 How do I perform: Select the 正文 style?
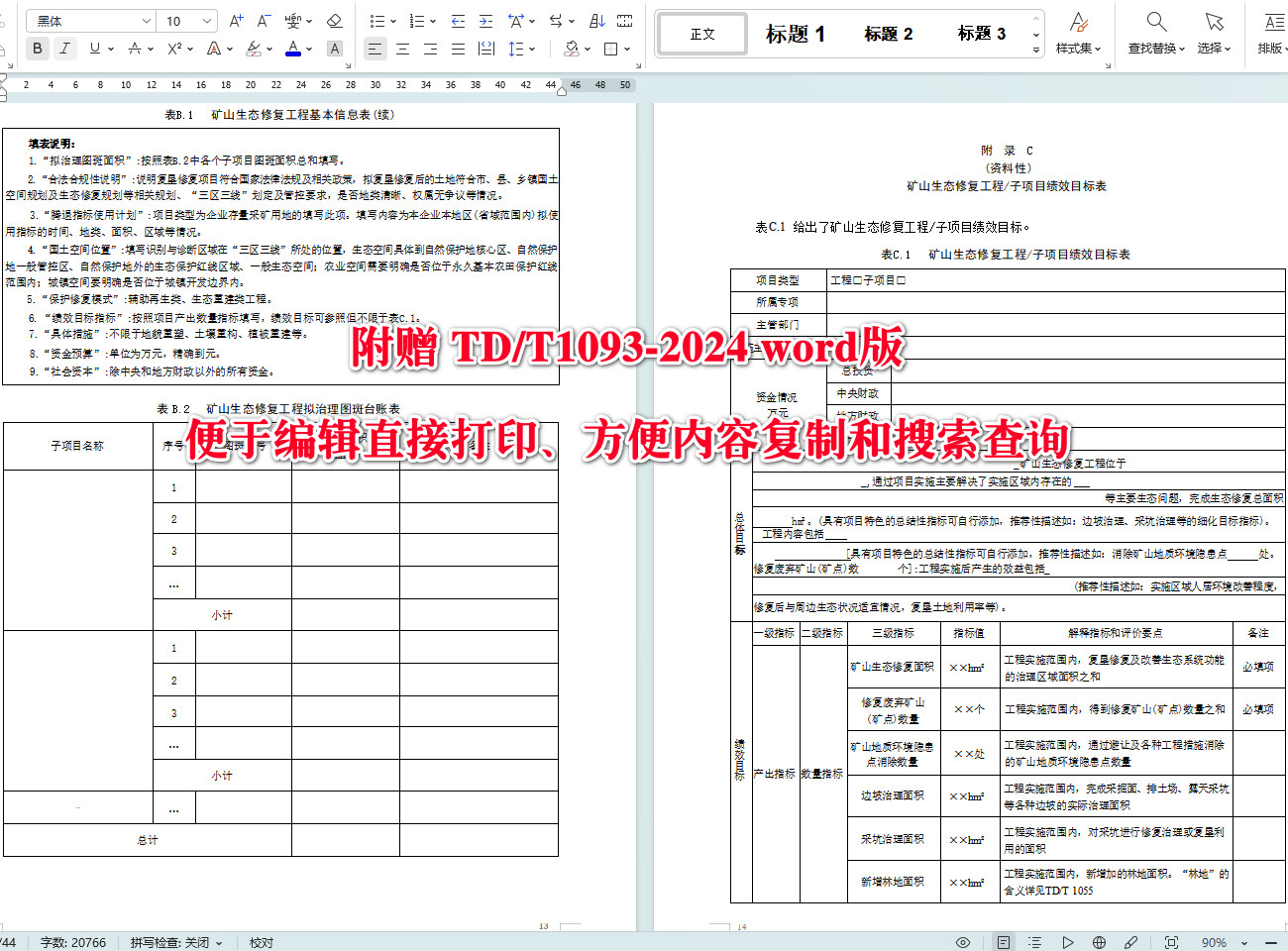(x=701, y=33)
